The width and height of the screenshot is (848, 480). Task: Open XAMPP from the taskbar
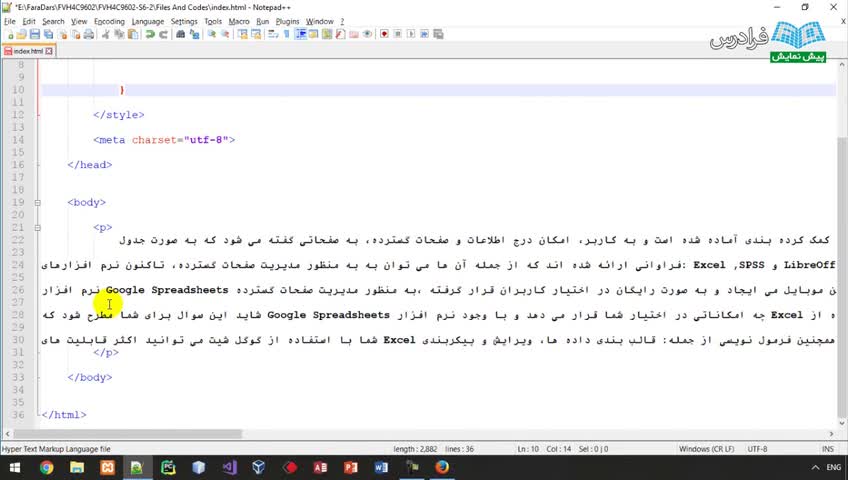[x=107, y=467]
